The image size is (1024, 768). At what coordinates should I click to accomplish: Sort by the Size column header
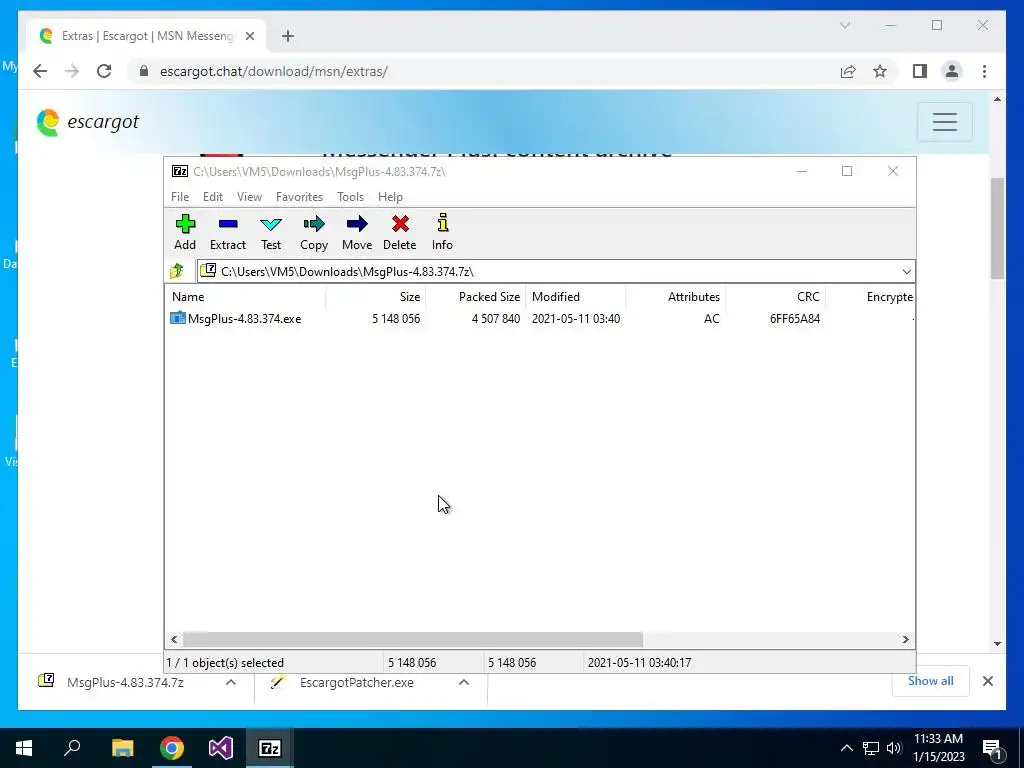click(376, 296)
